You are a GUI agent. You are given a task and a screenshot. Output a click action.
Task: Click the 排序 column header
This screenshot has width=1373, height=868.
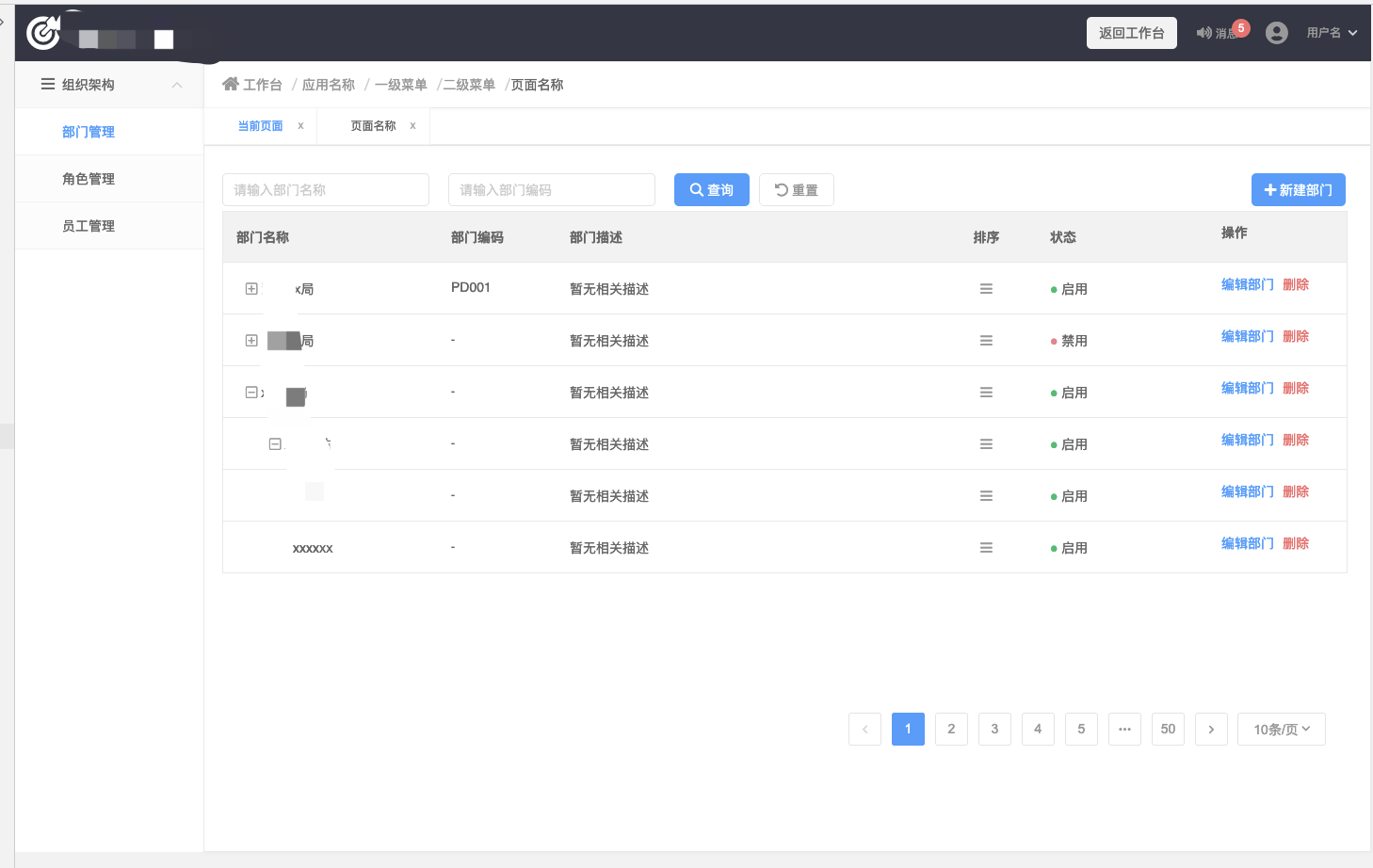[986, 237]
